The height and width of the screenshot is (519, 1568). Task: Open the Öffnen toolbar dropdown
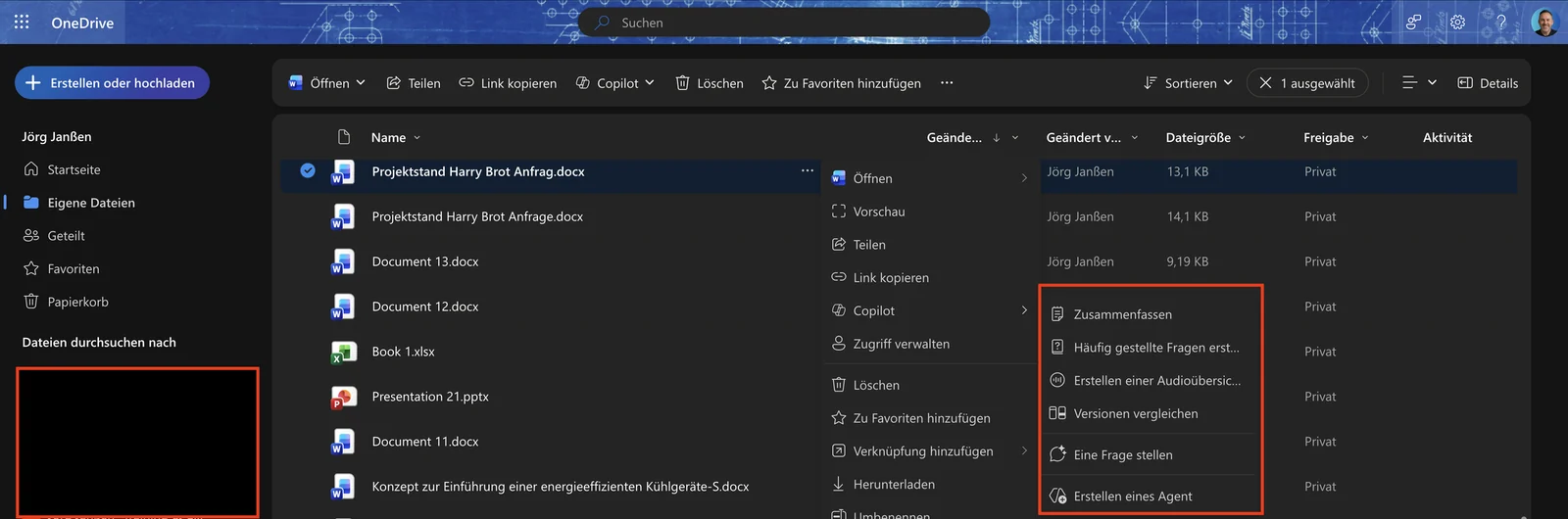(x=326, y=83)
